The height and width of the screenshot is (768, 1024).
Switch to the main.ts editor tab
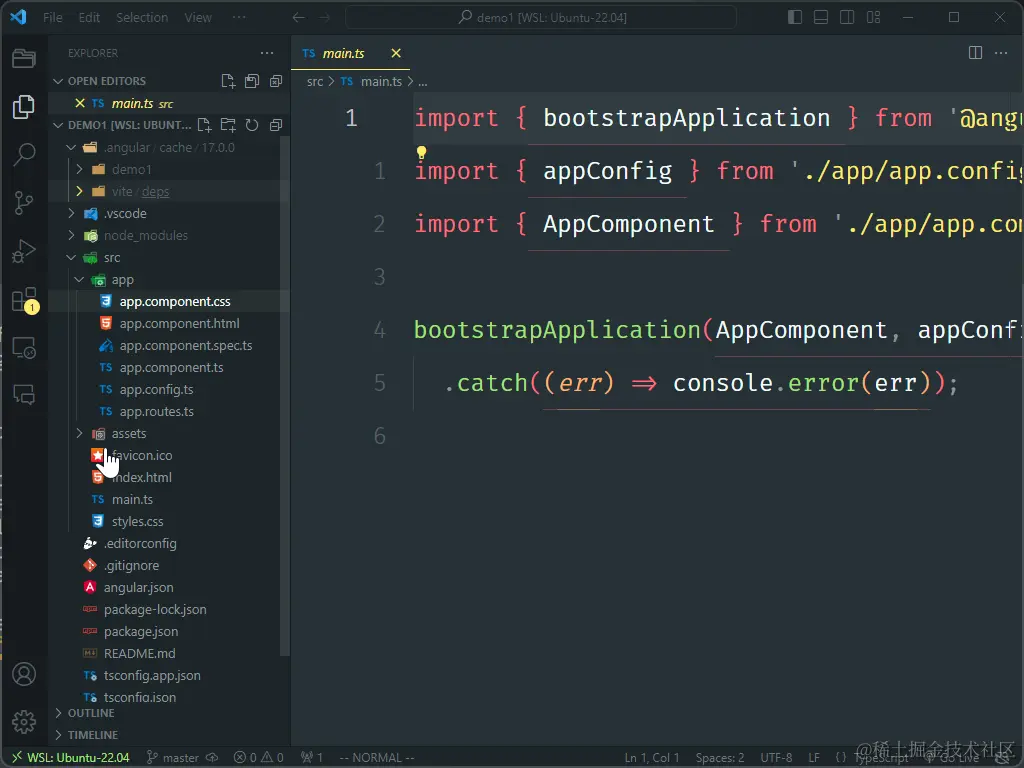tap(344, 52)
